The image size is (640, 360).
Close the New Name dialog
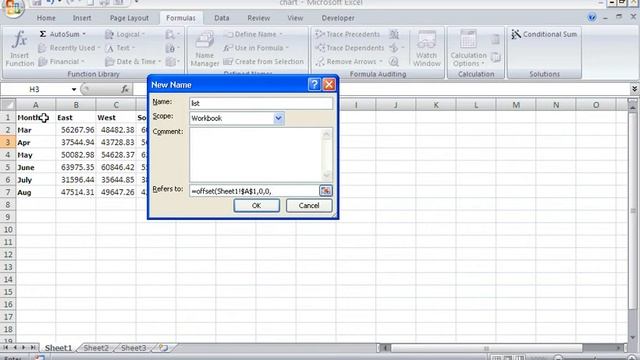tap(329, 84)
